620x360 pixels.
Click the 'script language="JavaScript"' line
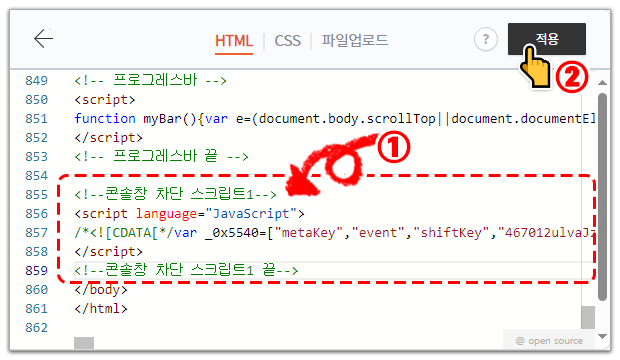coord(189,214)
